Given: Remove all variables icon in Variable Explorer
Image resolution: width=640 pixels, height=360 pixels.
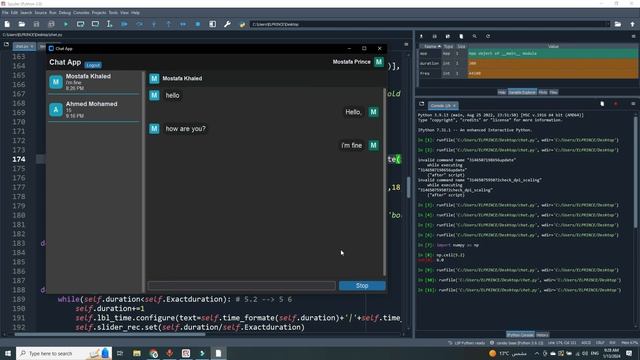Looking at the screenshot, I should tap(461, 36).
